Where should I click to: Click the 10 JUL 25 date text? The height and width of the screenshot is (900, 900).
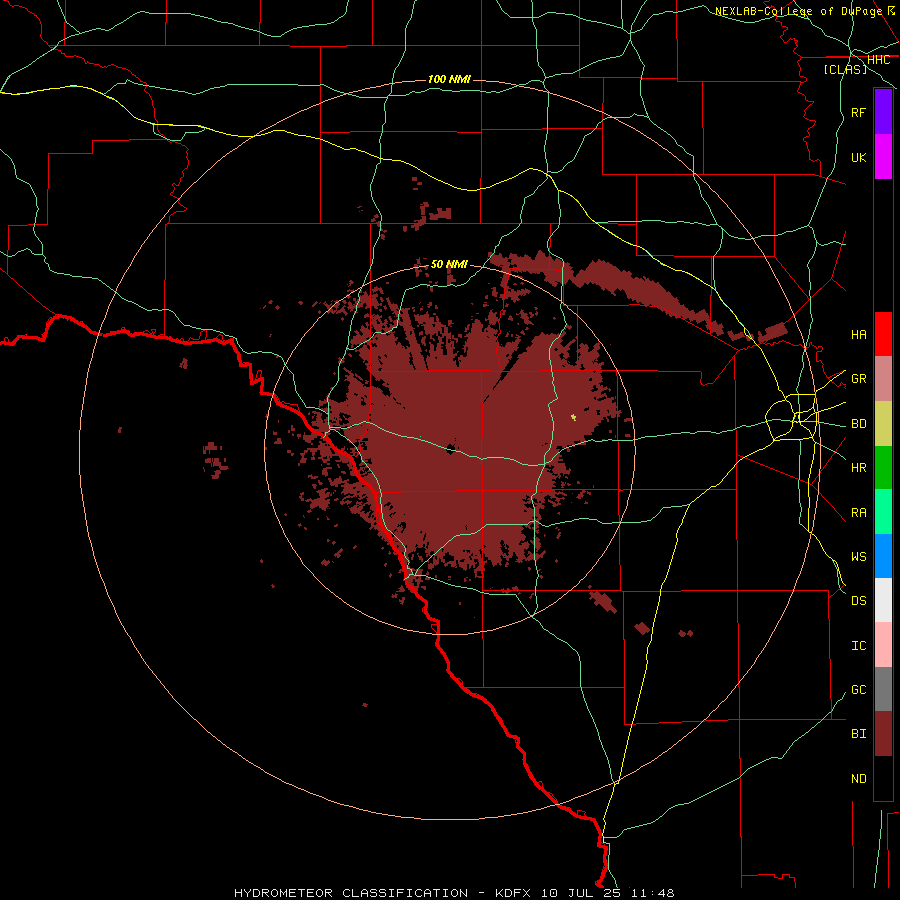pos(583,893)
